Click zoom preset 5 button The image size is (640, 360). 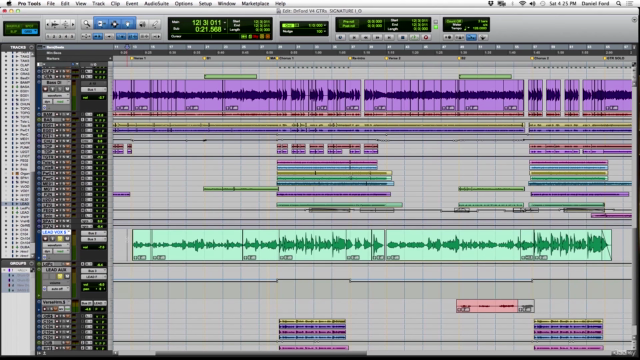point(73,37)
